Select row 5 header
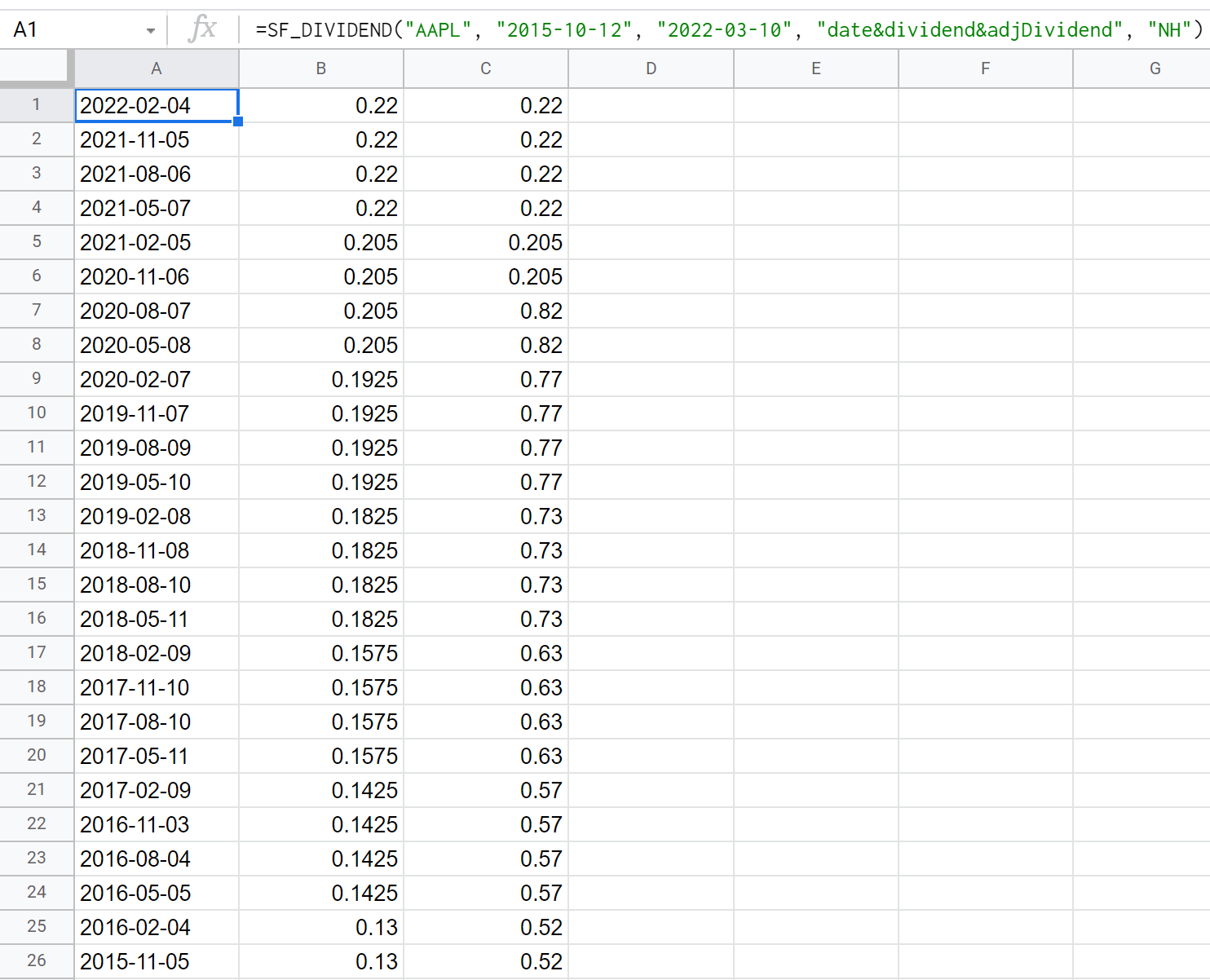Viewport: 1210px width, 980px height. tap(37, 242)
